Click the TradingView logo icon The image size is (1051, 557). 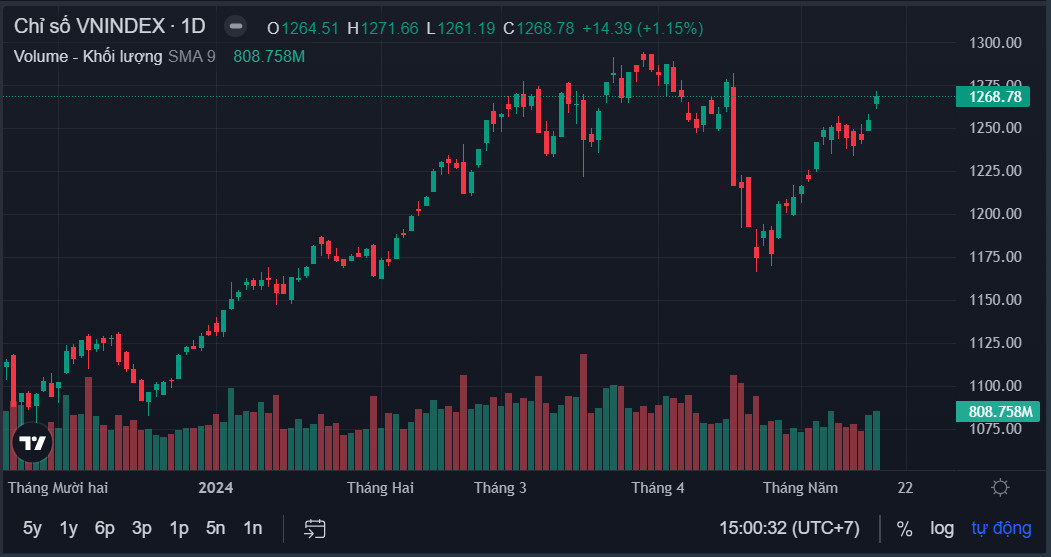click(x=32, y=442)
